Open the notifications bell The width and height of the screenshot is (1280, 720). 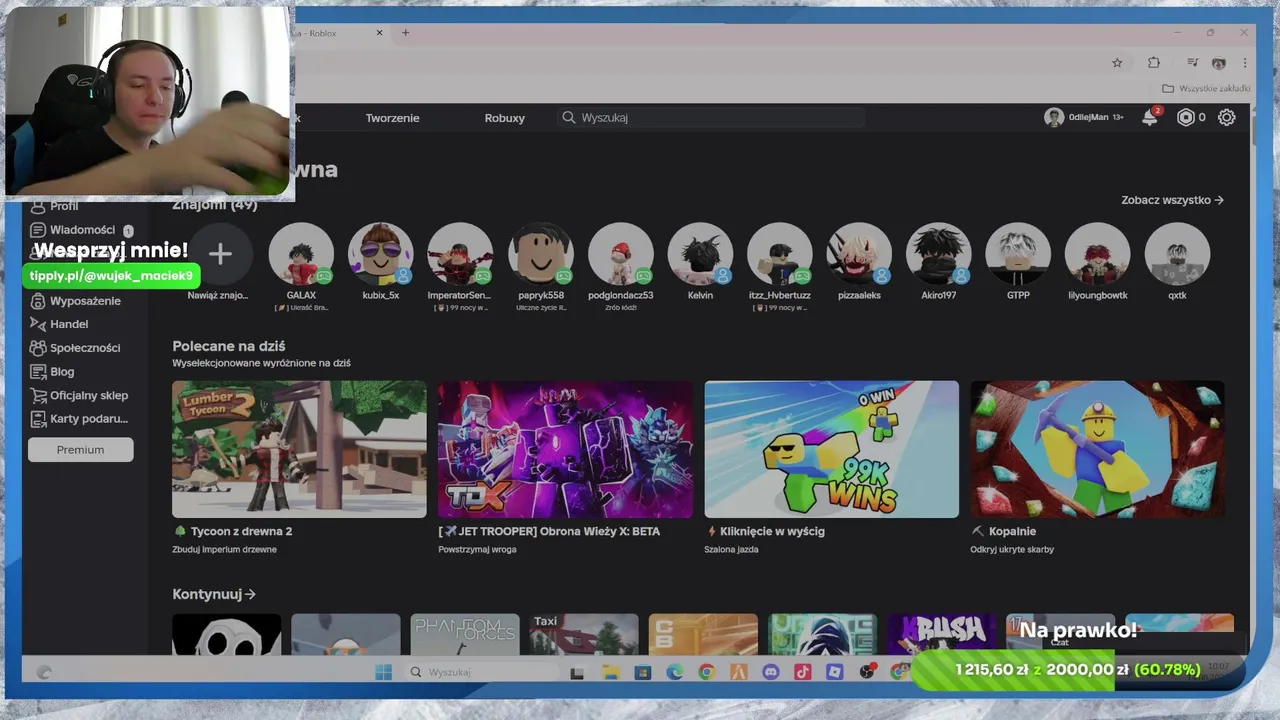tap(1150, 117)
